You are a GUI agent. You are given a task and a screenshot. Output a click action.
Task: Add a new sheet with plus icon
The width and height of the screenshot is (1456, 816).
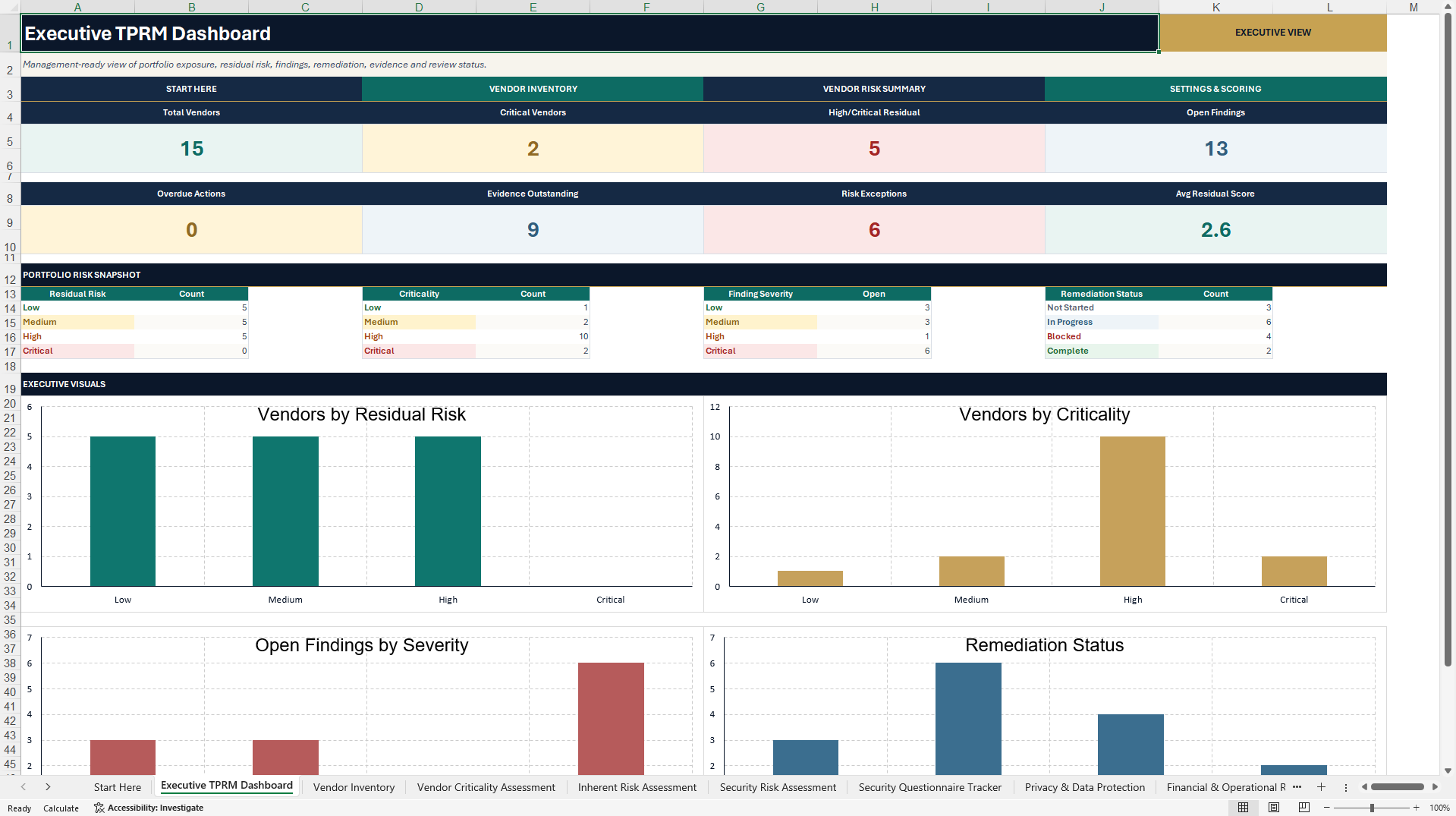point(1321,787)
